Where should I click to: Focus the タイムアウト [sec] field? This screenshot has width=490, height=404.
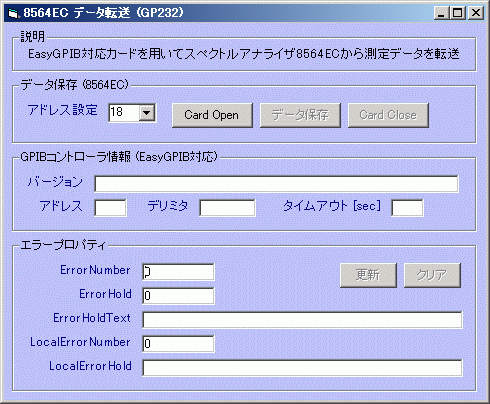(x=407, y=208)
